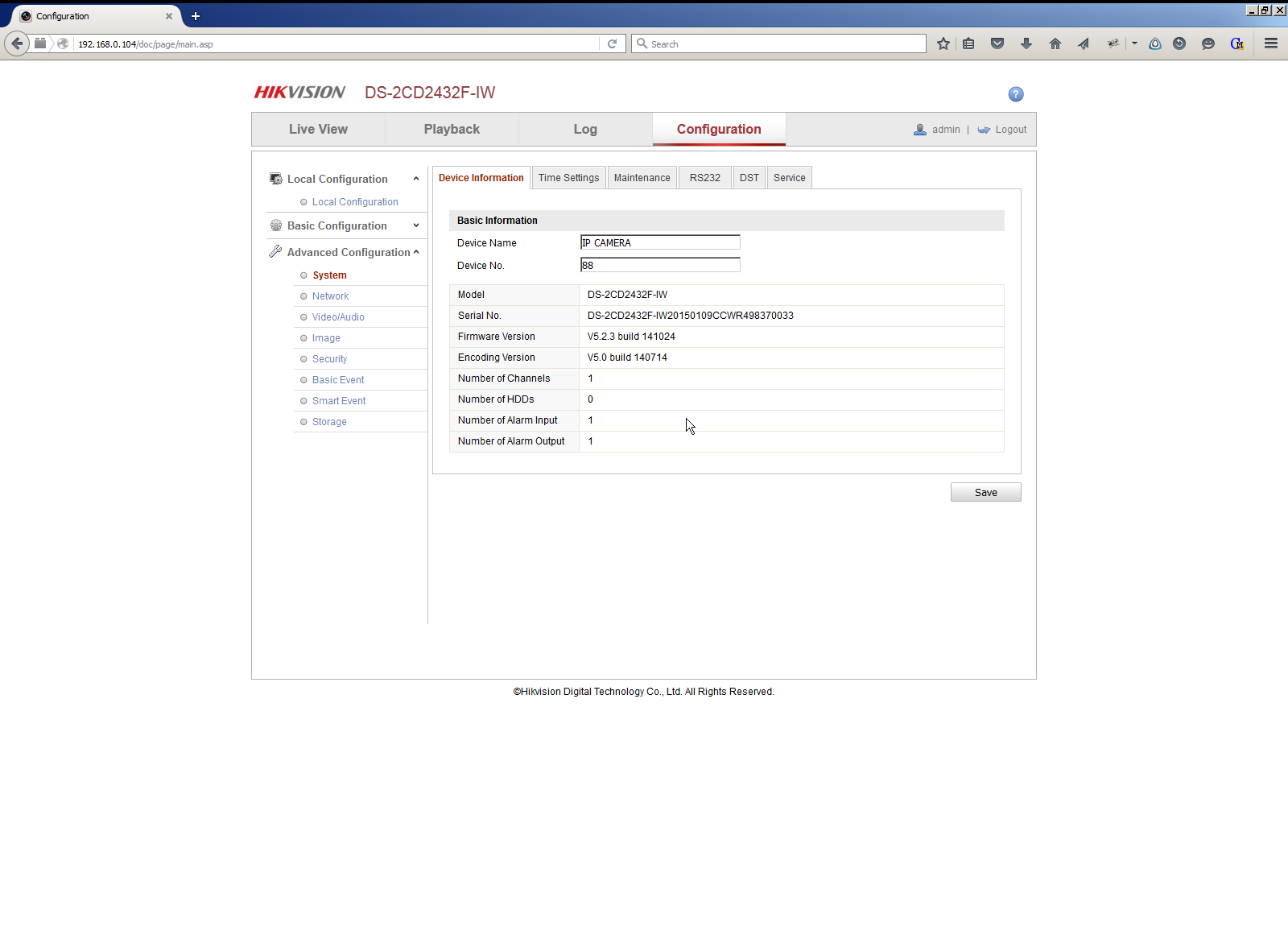Click the smiley chat bubble icon
The width and height of the screenshot is (1288, 947).
click(1208, 43)
